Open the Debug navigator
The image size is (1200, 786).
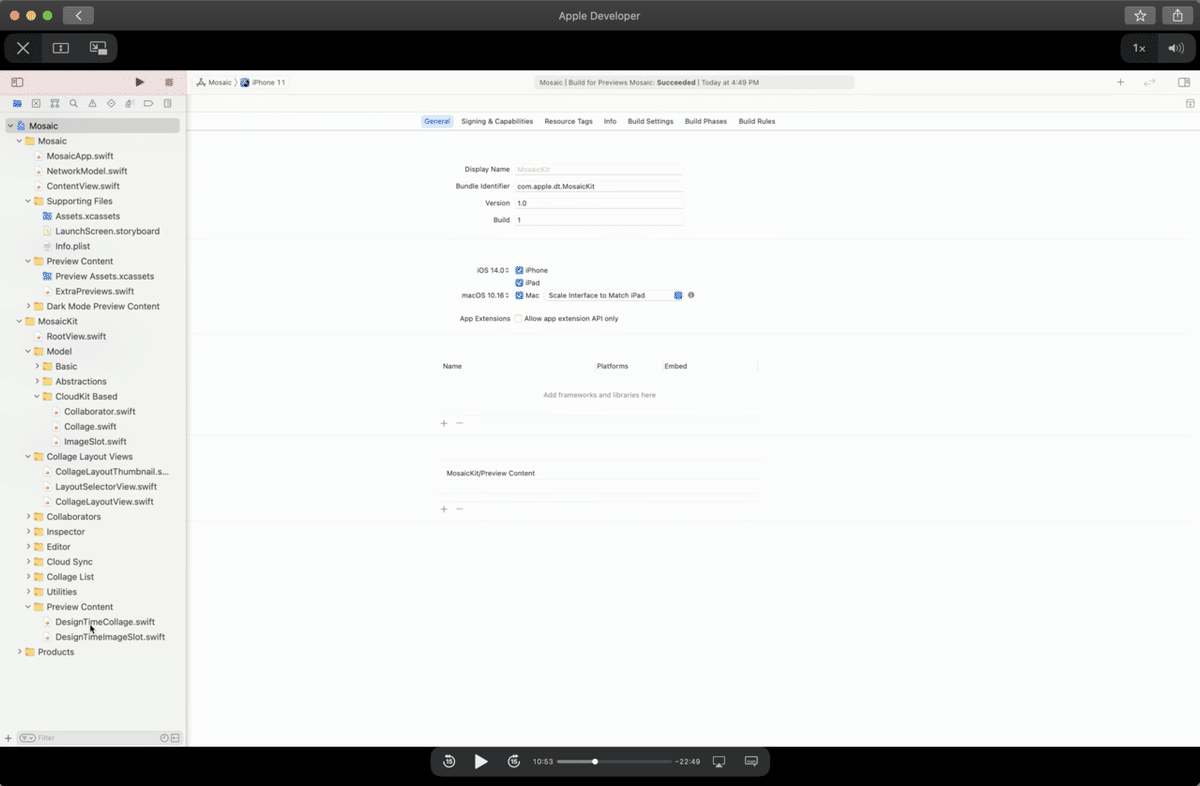130,103
